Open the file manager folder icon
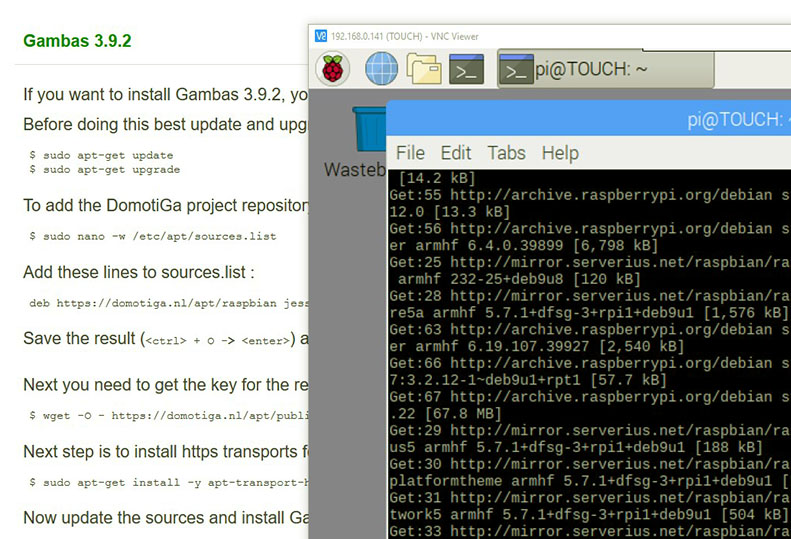 [424, 69]
